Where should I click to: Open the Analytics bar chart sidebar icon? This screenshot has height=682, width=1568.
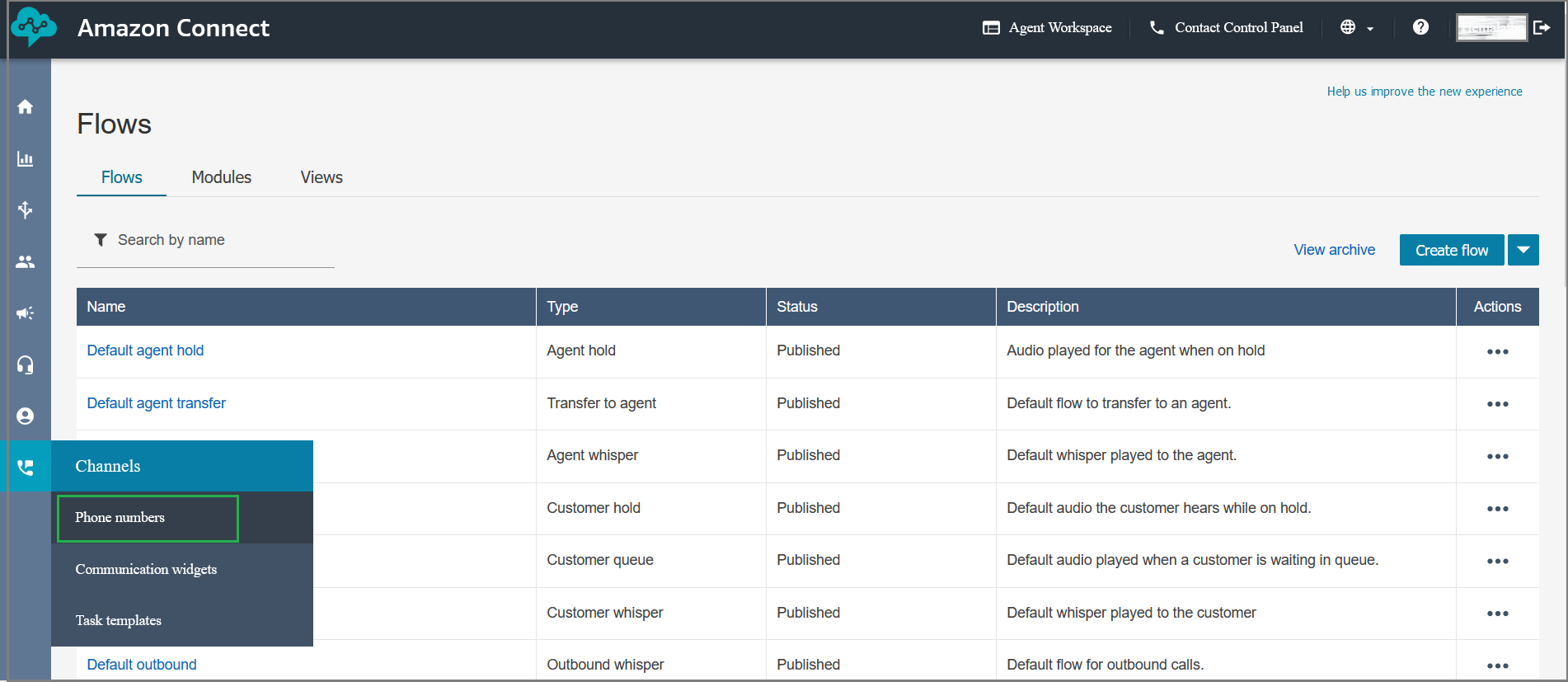(x=26, y=158)
